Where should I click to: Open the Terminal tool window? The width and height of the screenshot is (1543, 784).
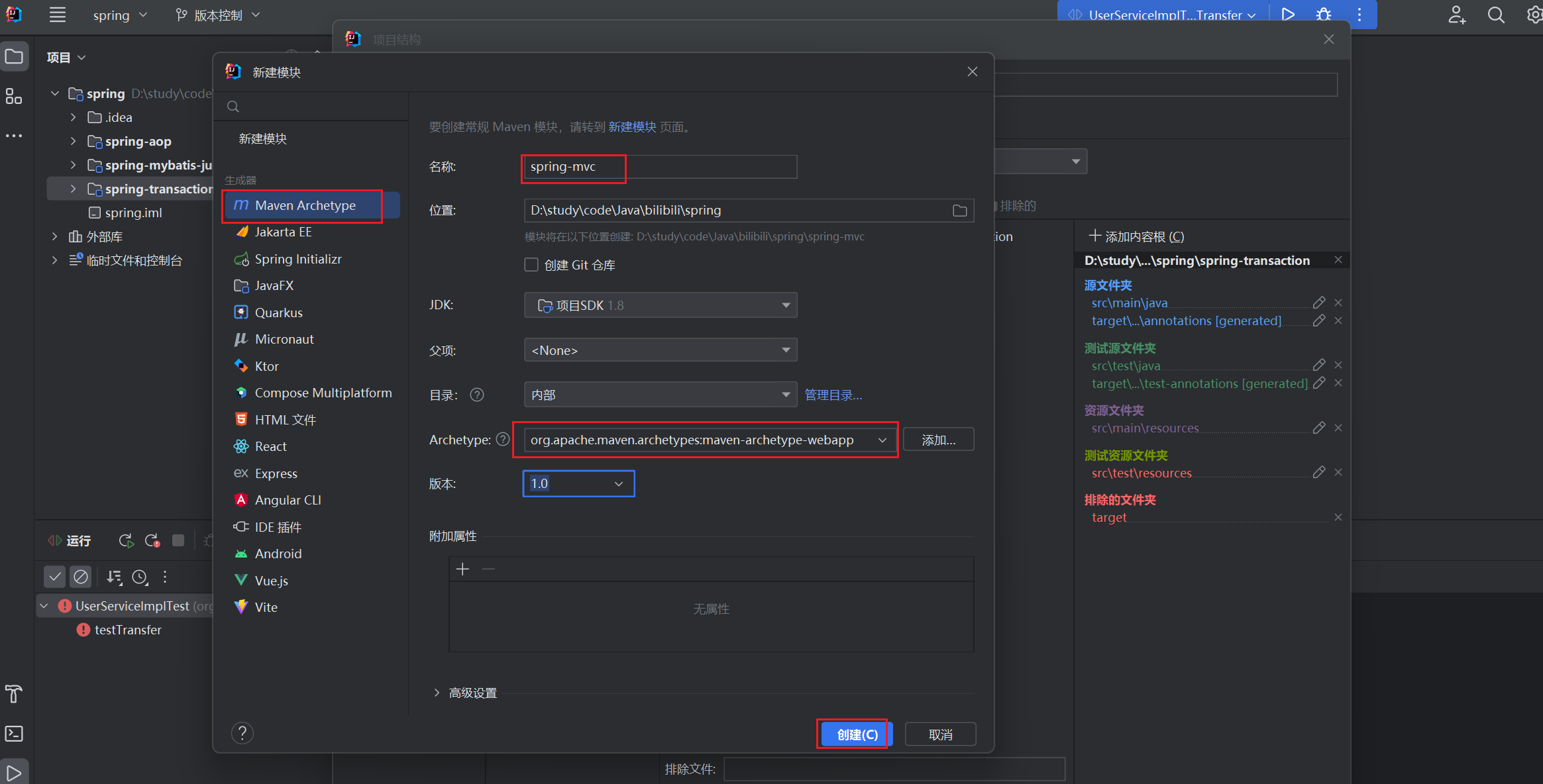click(x=14, y=734)
